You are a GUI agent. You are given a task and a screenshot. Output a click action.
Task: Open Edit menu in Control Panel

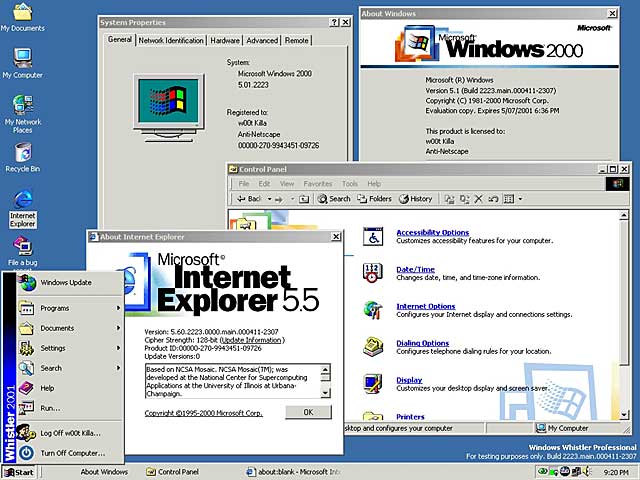click(x=264, y=184)
